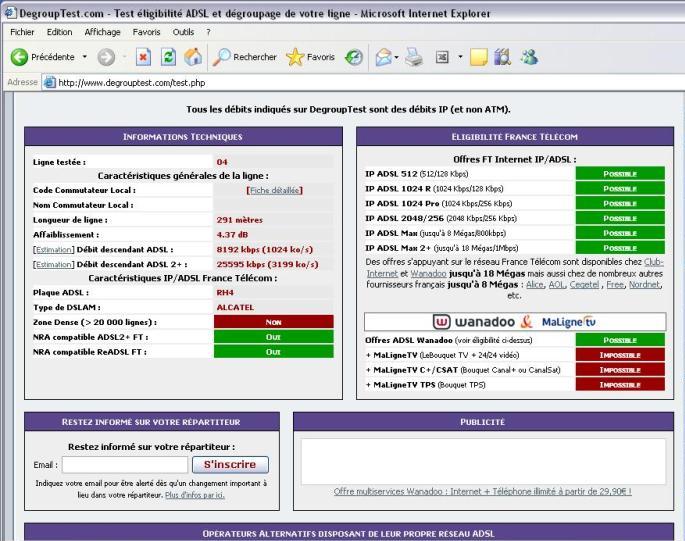
Task: Click the 291 mètres line length value
Action: coord(239,220)
